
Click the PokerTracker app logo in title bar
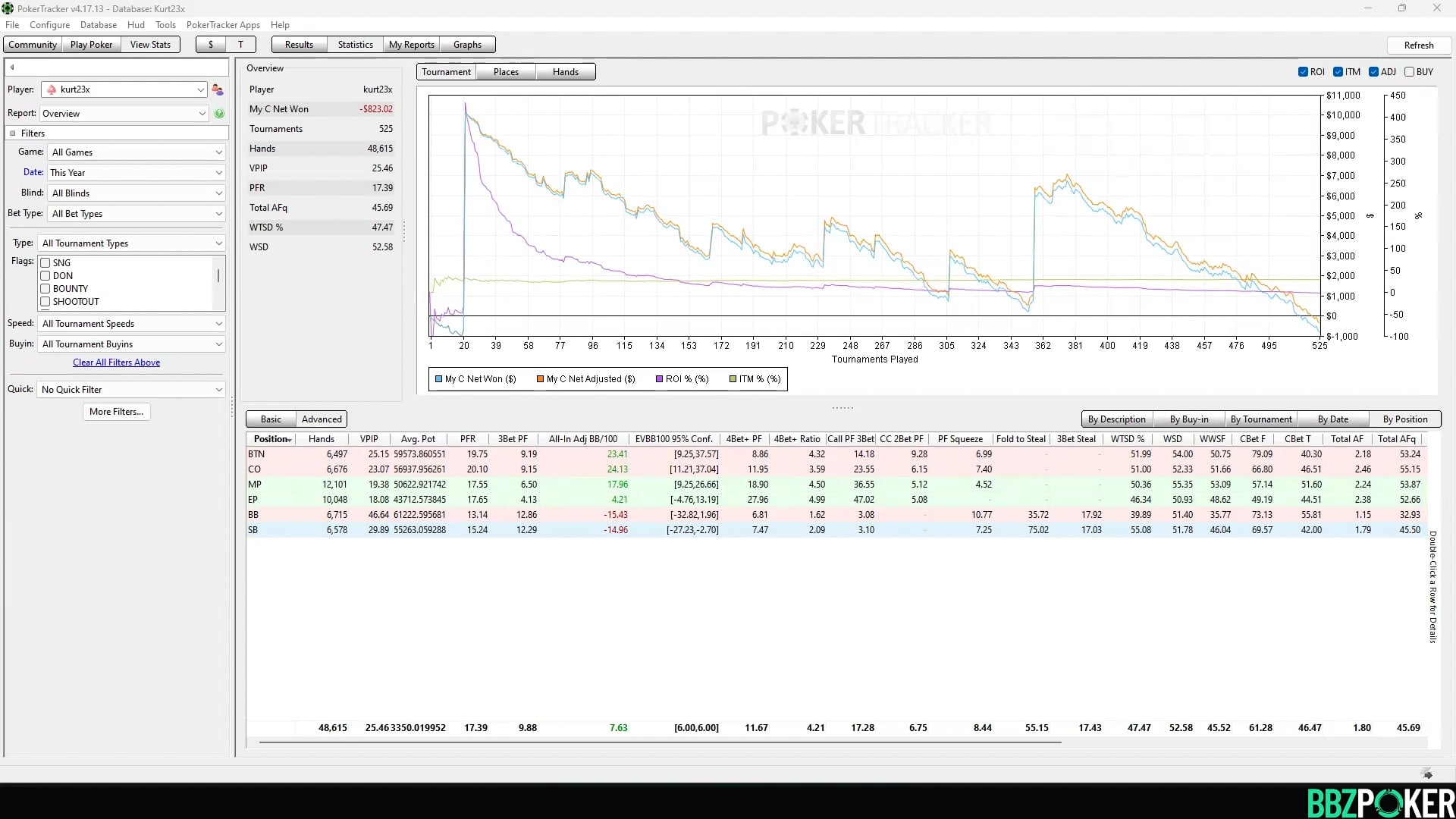click(7, 8)
